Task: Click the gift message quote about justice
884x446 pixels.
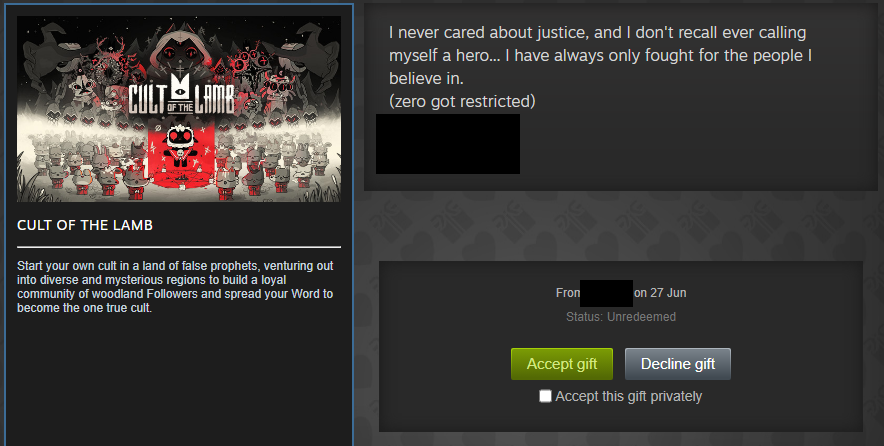Action: [x=600, y=55]
